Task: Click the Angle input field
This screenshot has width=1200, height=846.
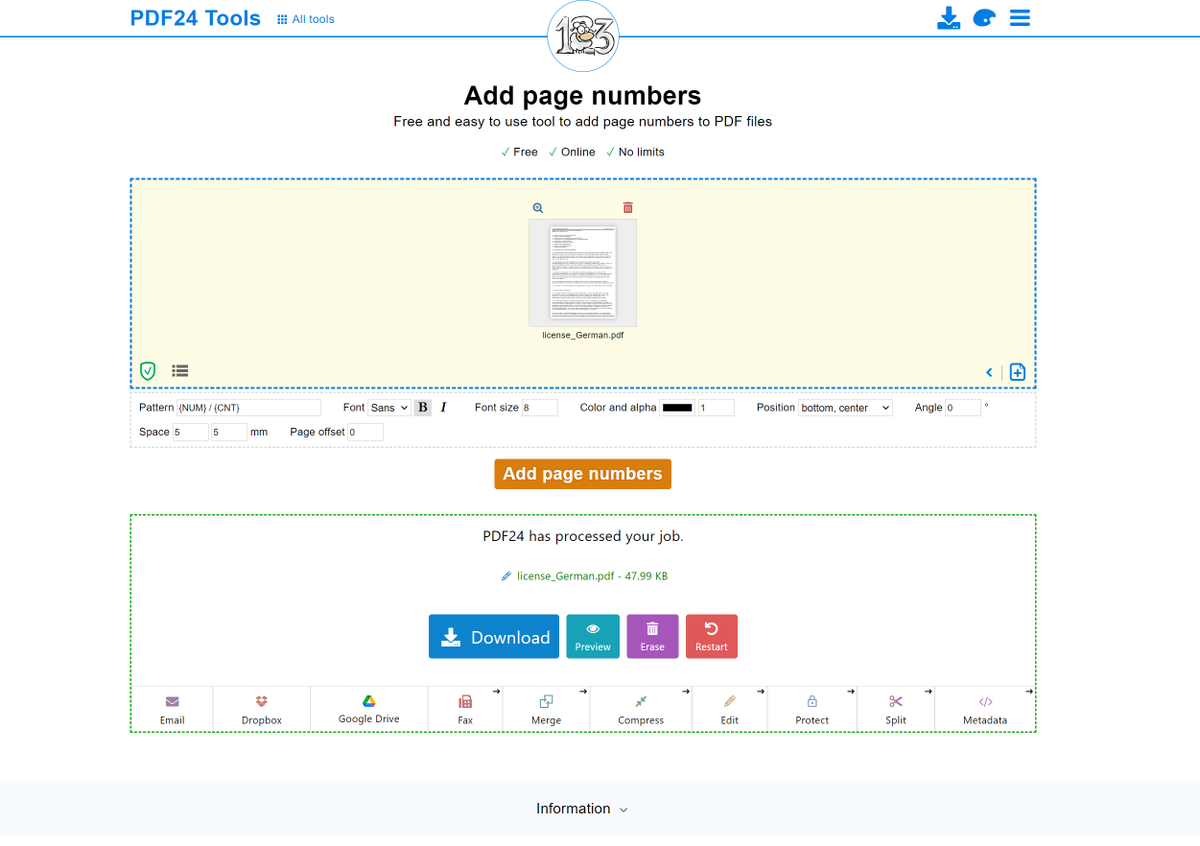Action: (963, 408)
